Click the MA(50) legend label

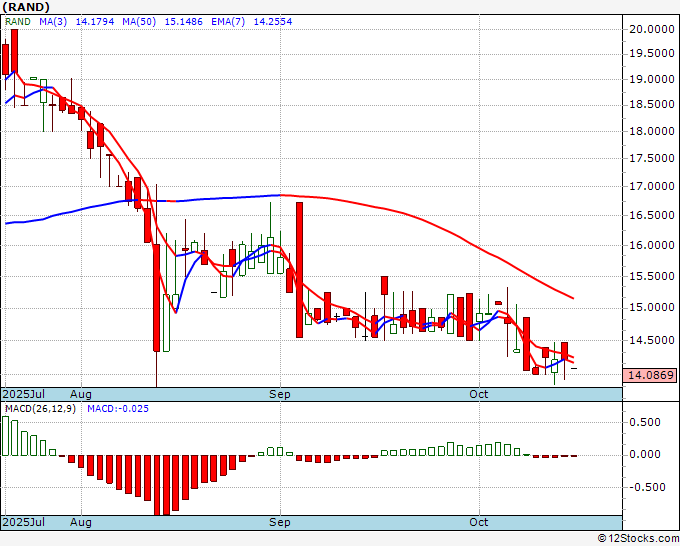pyautogui.click(x=139, y=22)
